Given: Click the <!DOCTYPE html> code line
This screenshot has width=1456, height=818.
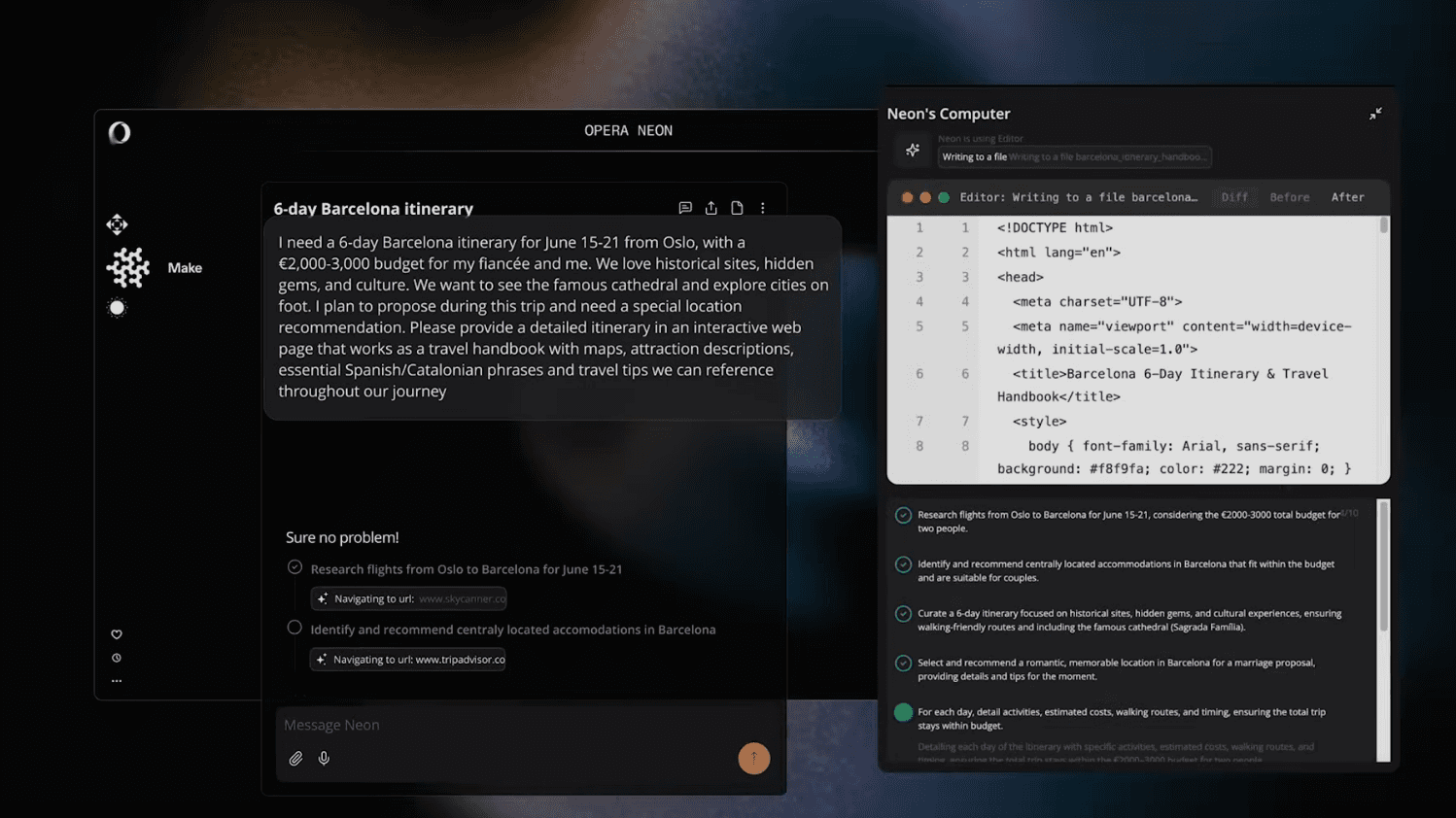Looking at the screenshot, I should [x=1055, y=227].
